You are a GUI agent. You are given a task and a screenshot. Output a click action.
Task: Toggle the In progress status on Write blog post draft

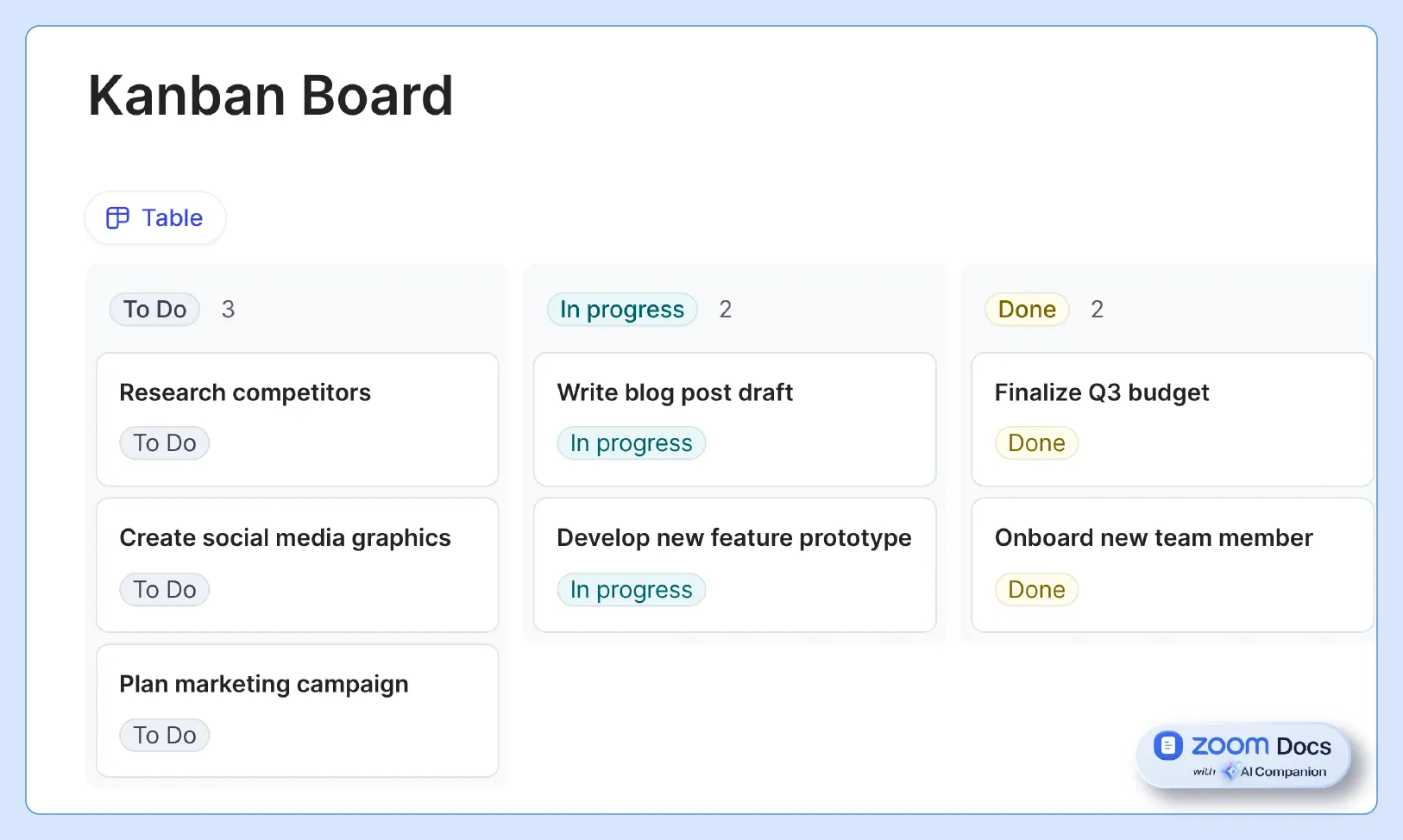point(631,442)
